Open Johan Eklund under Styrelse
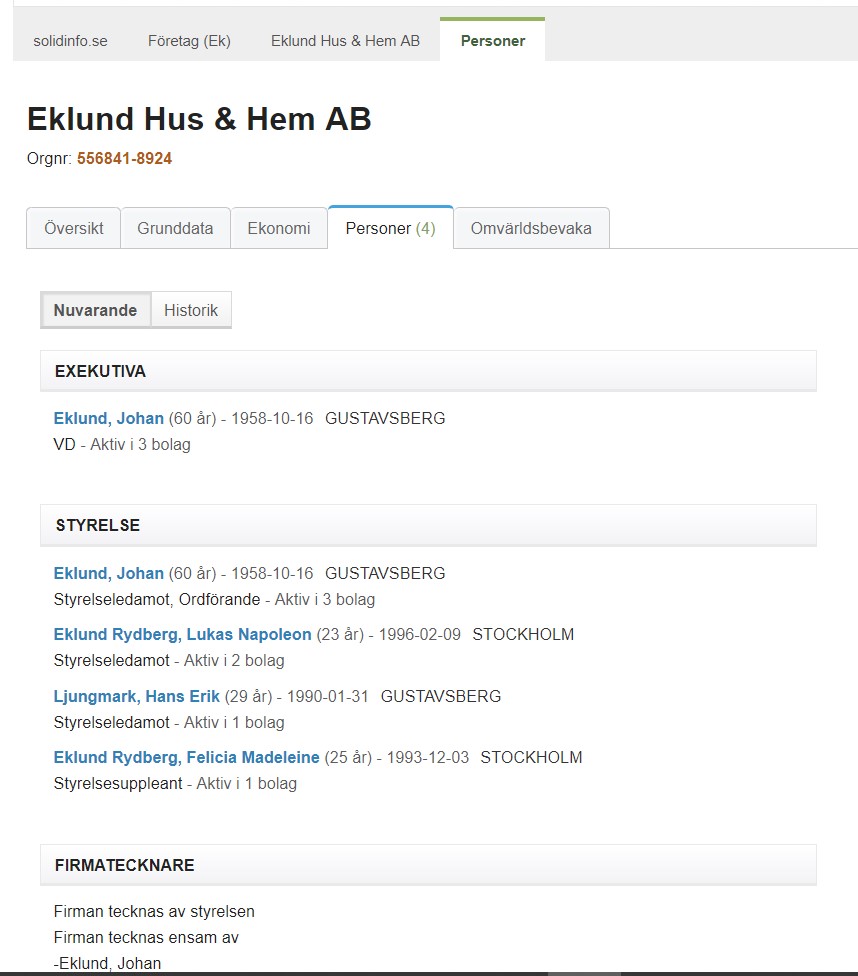Screen dimensions: 858x976 coord(108,573)
